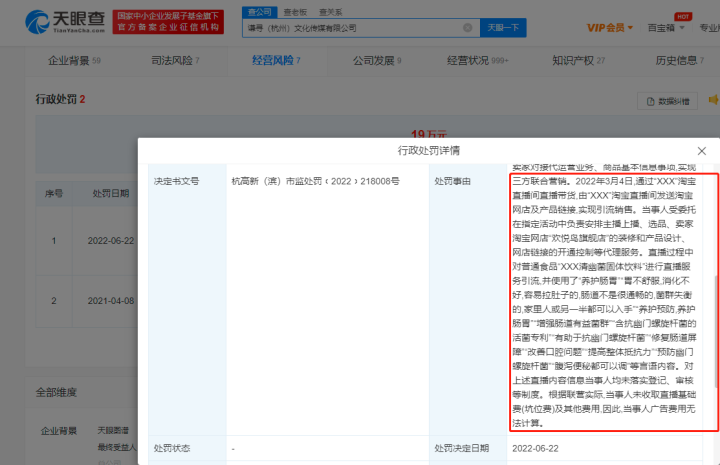720x465 pixels.
Task: Click the red government fund banner
Action: coord(168,22)
